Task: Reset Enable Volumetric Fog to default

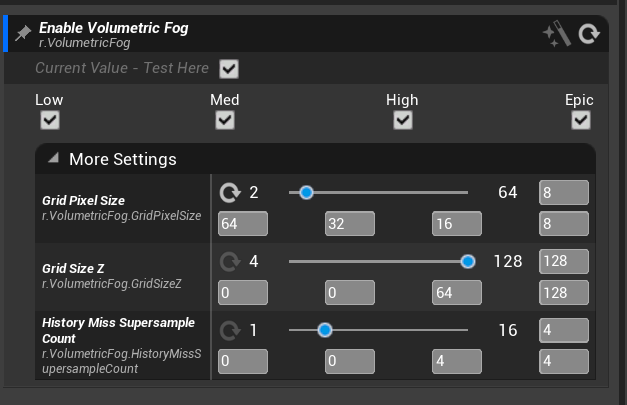Action: click(x=589, y=35)
